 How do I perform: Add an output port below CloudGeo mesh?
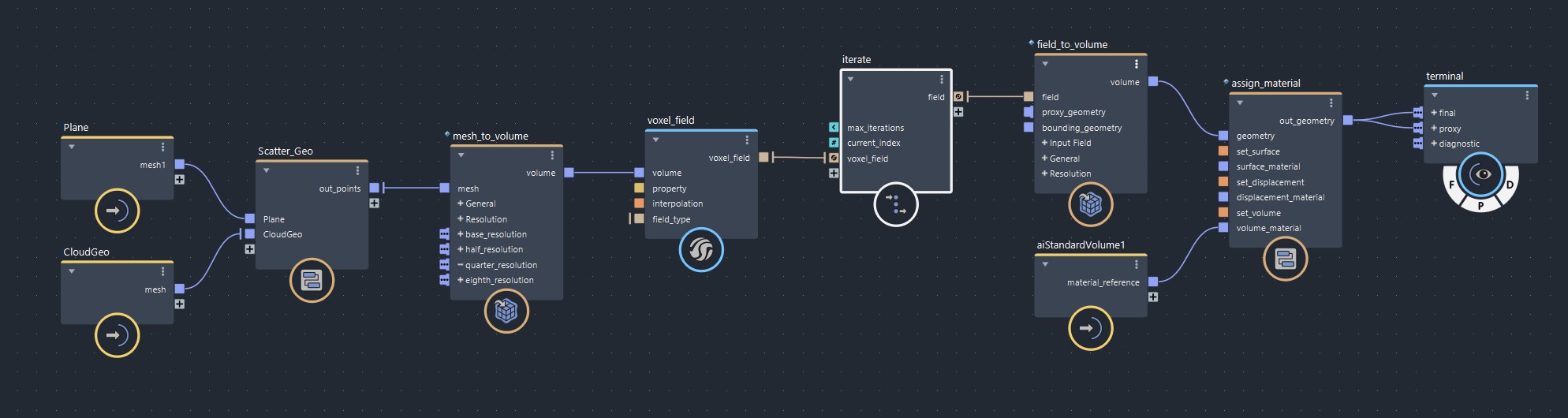point(180,304)
